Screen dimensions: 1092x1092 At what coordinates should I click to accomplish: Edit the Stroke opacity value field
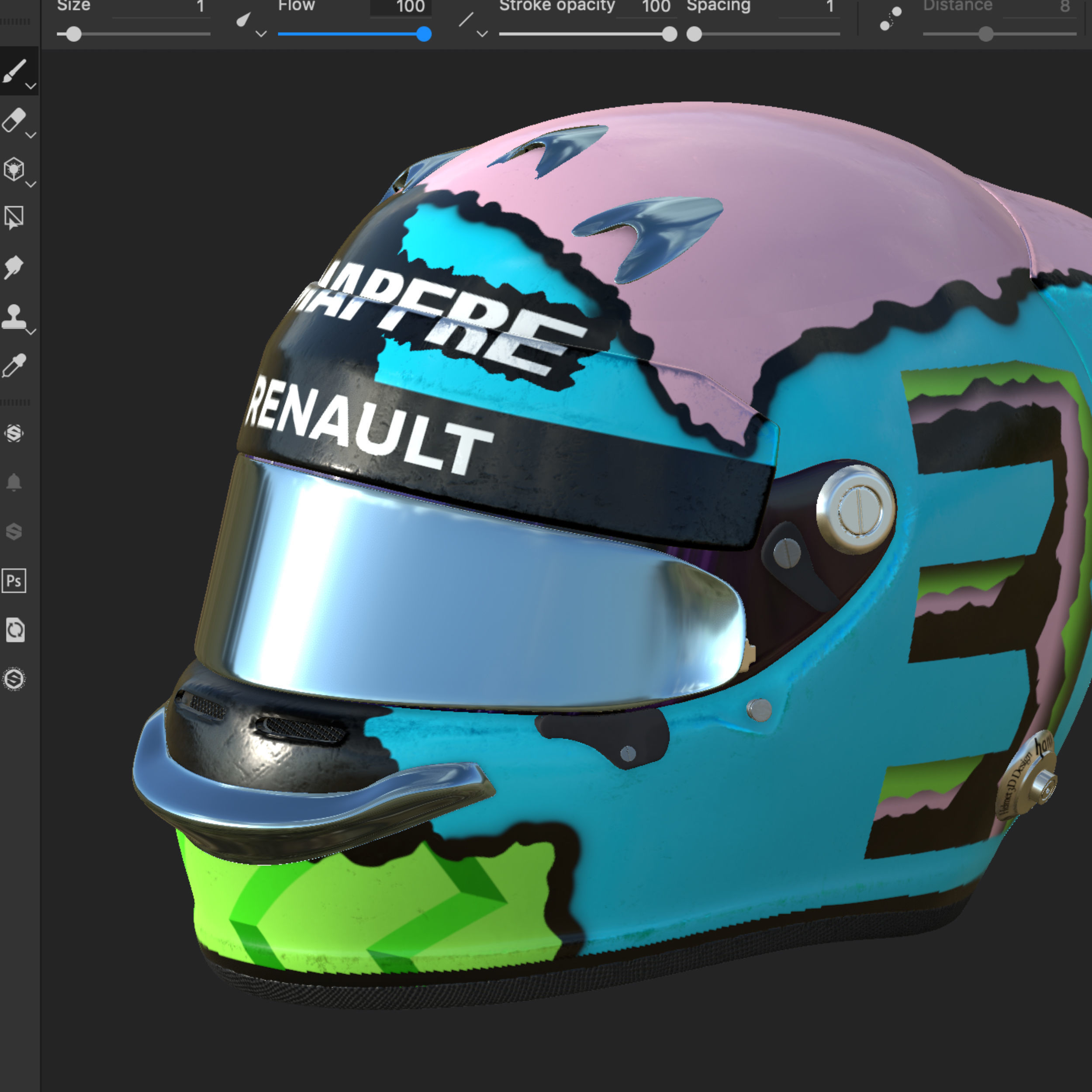pyautogui.click(x=646, y=8)
